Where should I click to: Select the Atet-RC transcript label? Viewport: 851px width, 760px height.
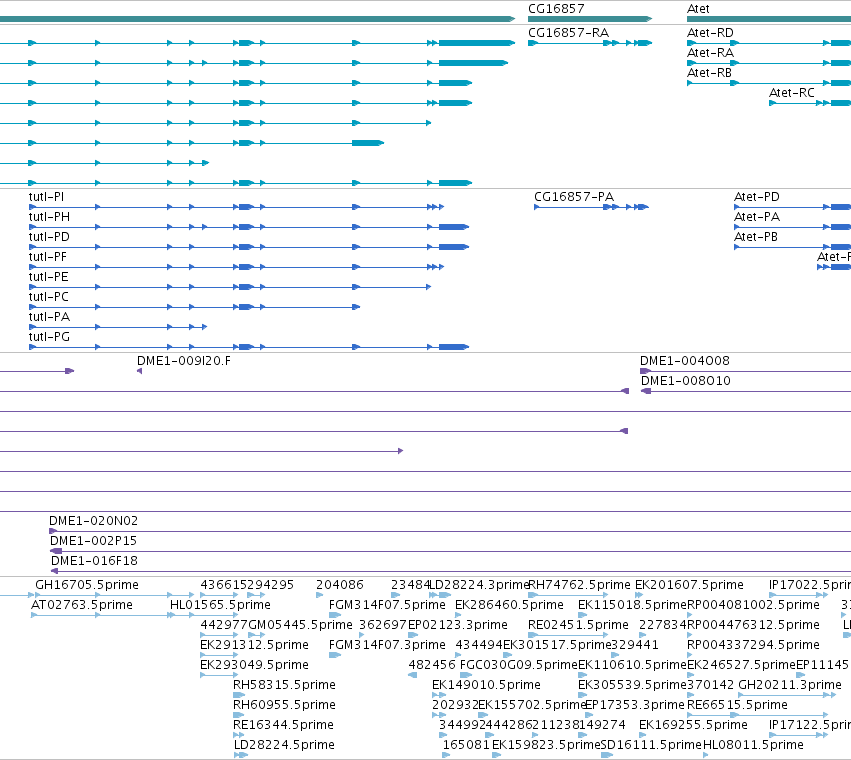point(792,93)
